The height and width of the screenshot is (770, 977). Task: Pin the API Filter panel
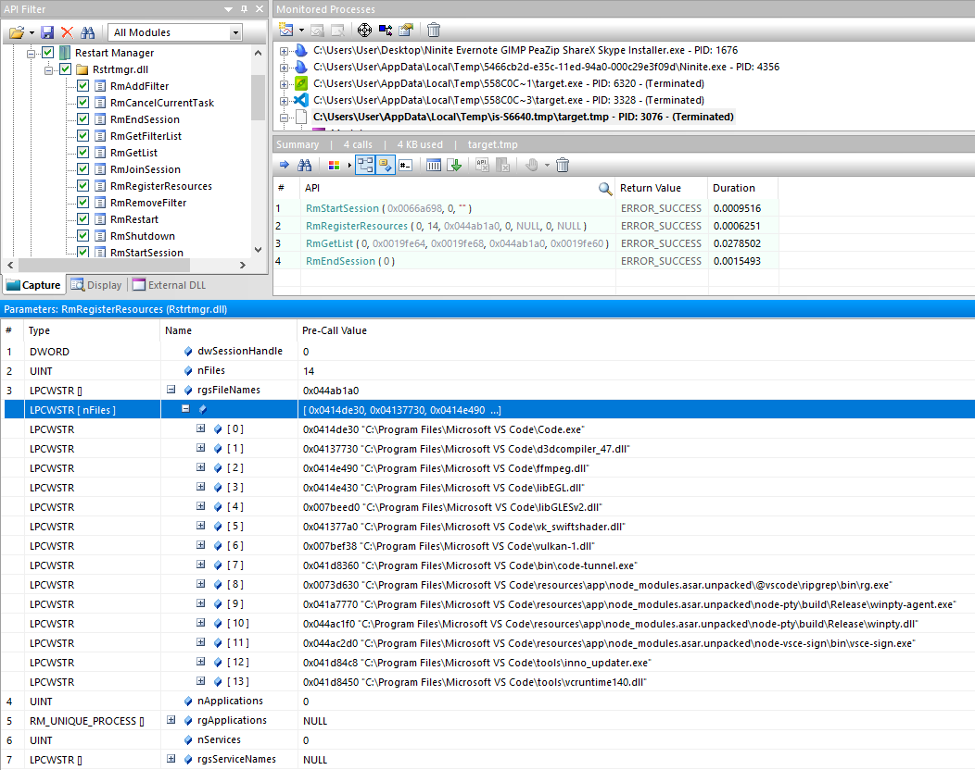[244, 9]
